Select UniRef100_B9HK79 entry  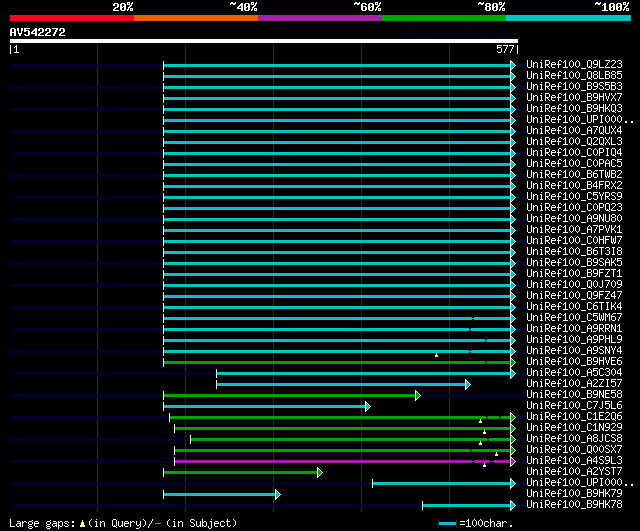click(574, 494)
